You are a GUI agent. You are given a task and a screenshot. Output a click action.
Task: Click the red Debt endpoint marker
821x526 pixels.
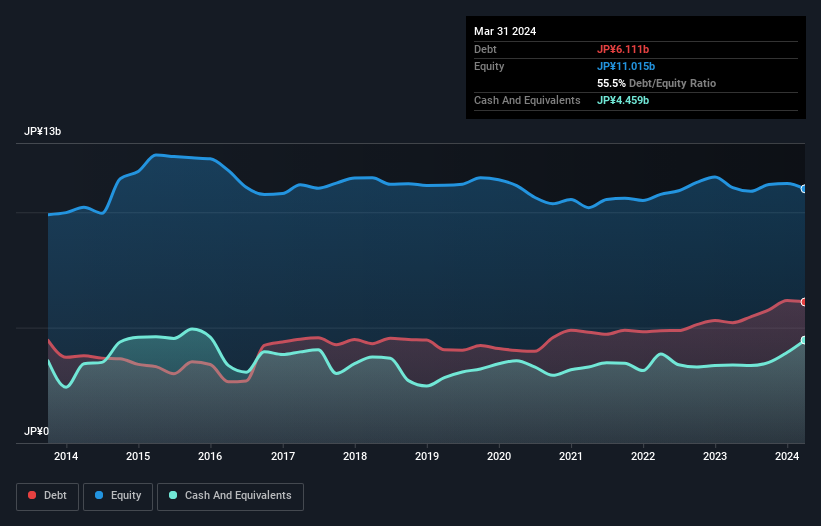804,302
